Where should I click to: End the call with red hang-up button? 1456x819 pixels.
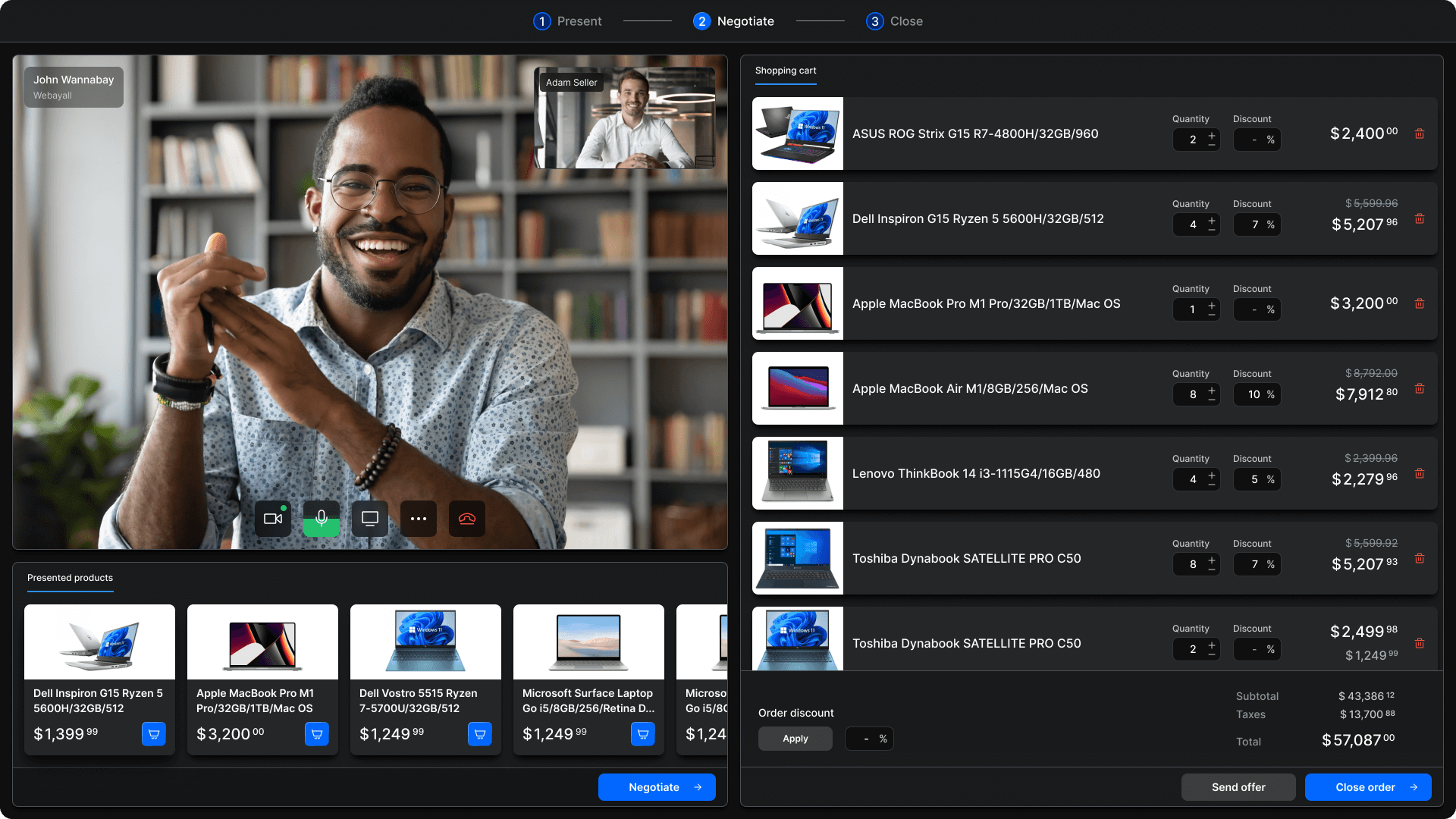(x=467, y=519)
